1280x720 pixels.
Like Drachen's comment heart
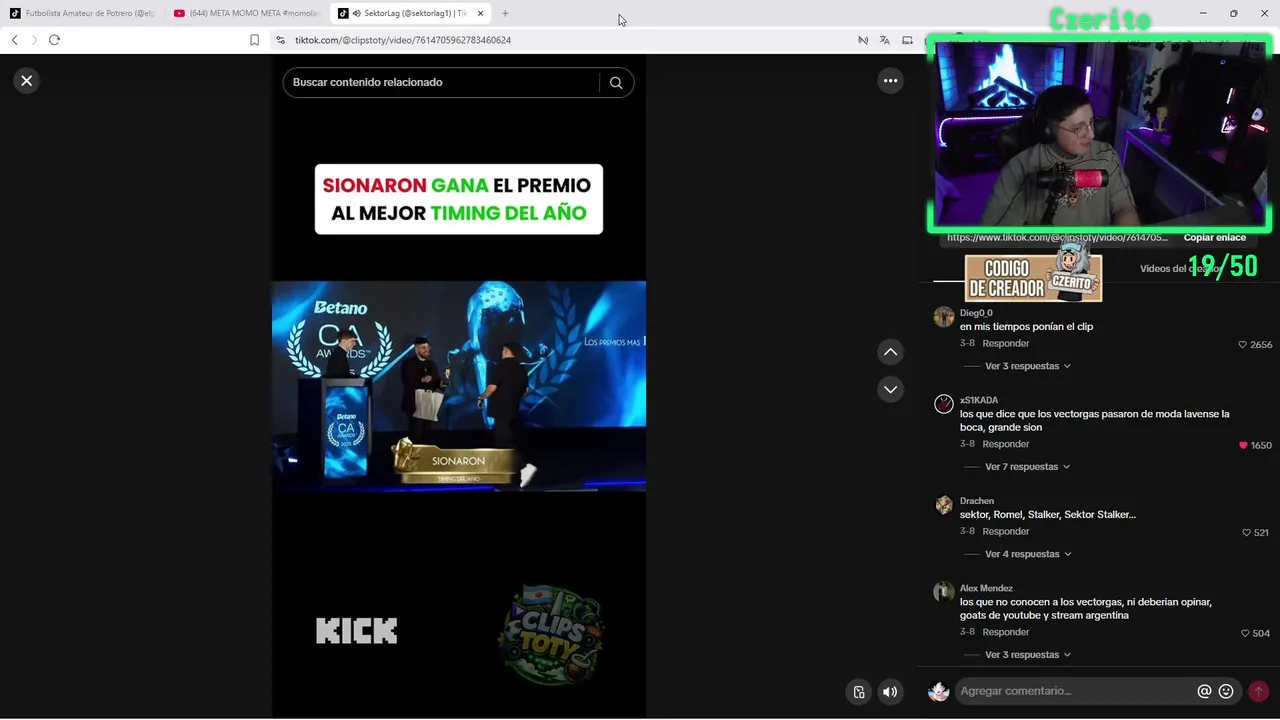1246,533
